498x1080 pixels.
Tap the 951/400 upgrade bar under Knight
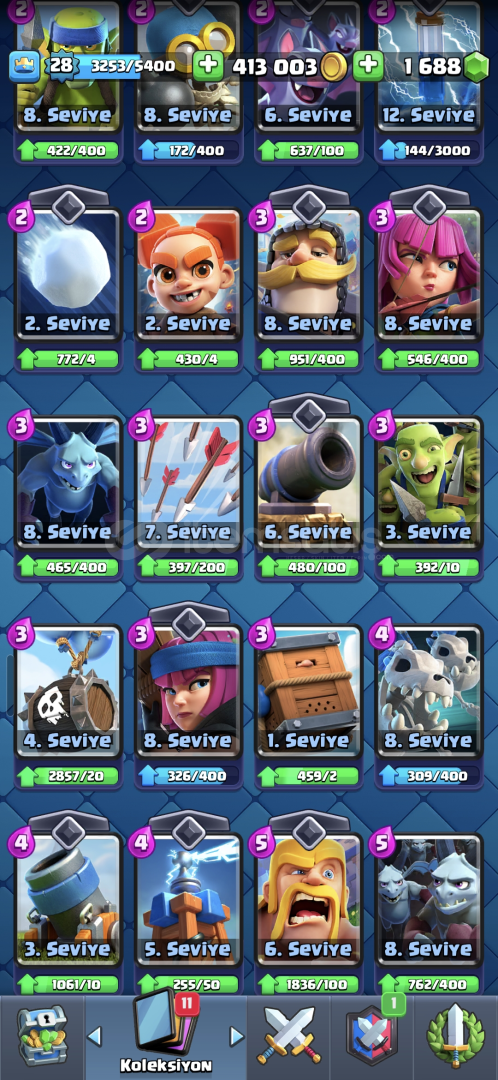pos(309,359)
